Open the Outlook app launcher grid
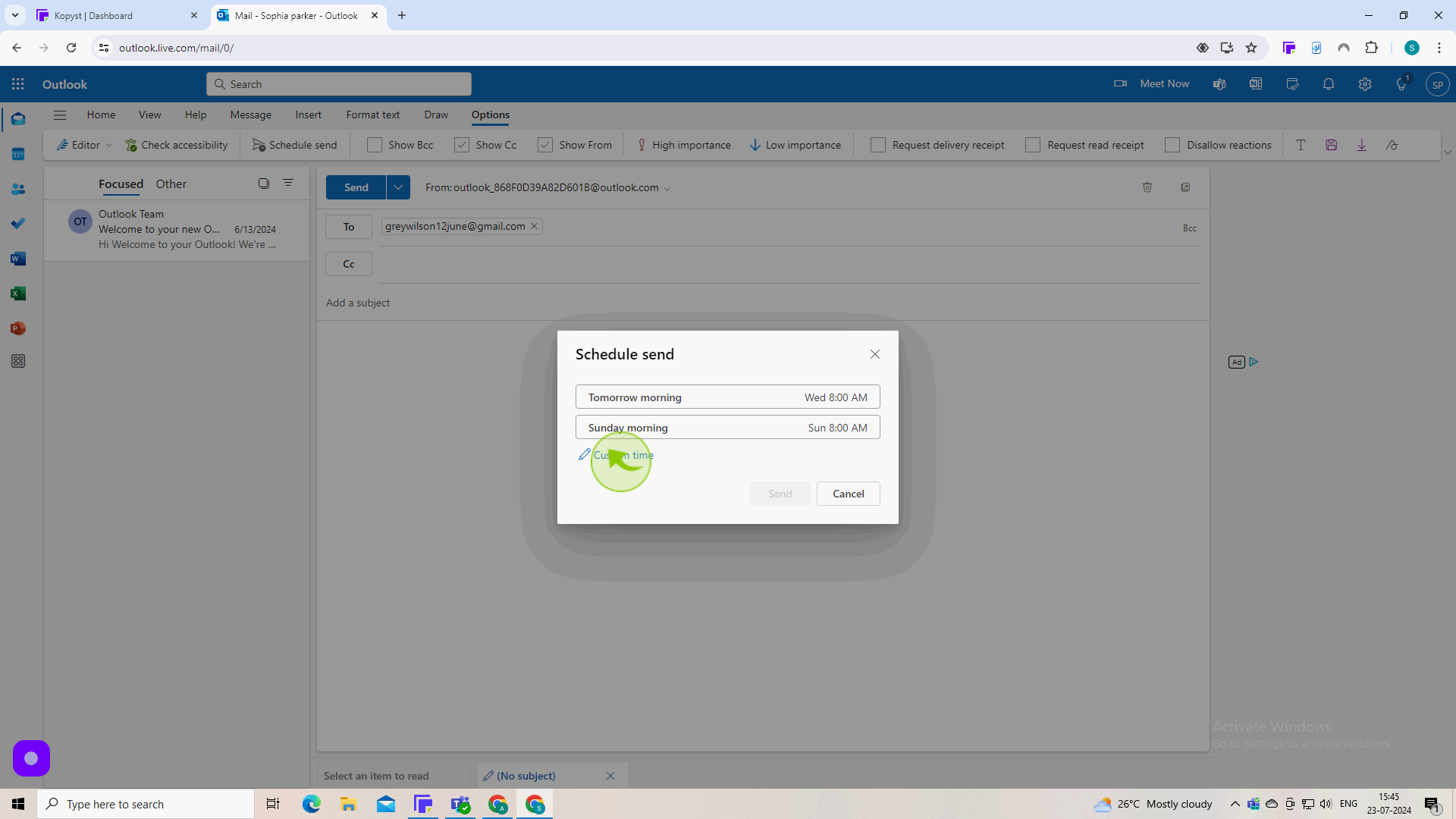The image size is (1456, 819). (18, 84)
